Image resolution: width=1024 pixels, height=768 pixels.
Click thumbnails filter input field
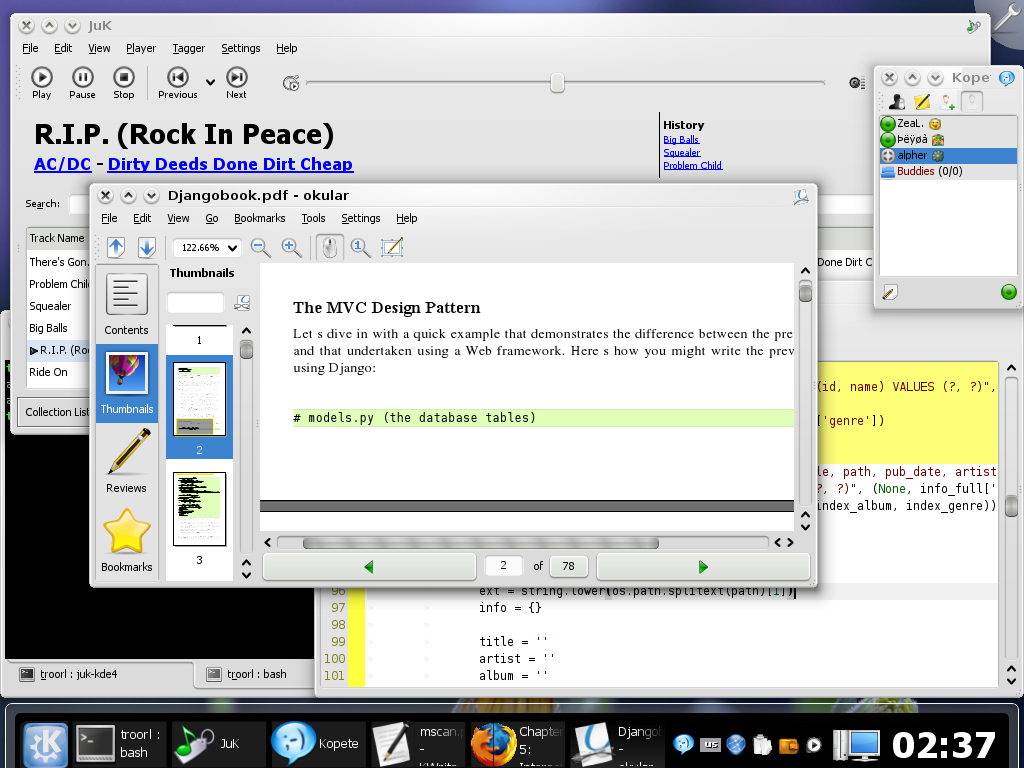point(195,302)
